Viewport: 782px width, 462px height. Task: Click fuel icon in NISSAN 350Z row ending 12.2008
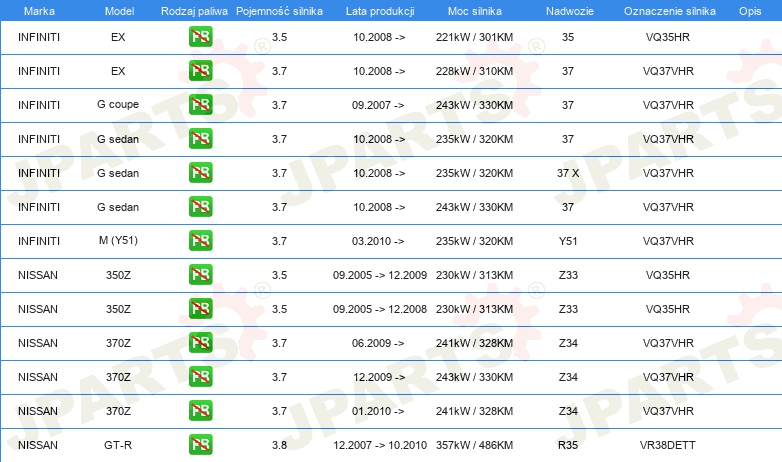click(200, 308)
